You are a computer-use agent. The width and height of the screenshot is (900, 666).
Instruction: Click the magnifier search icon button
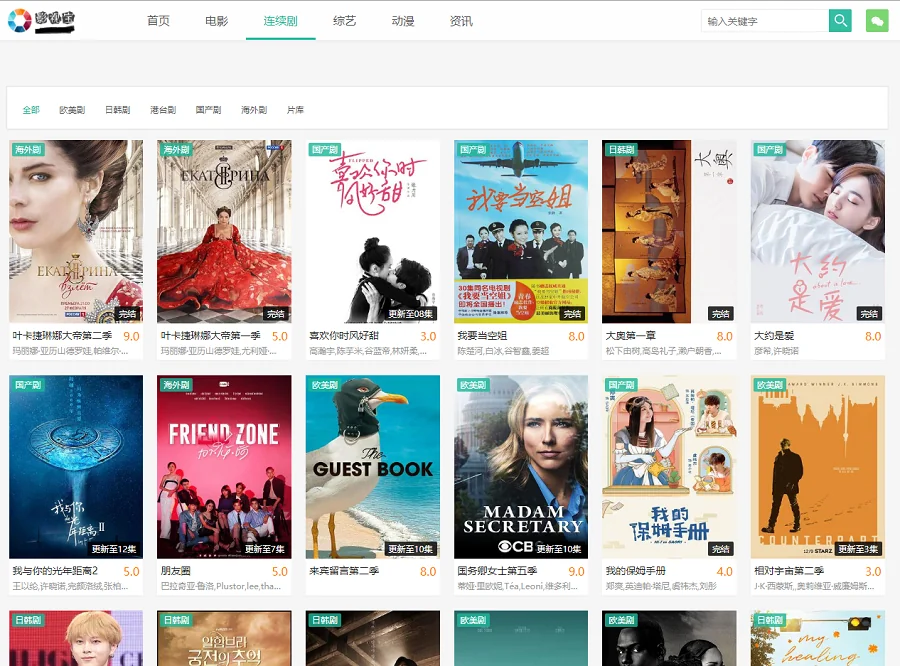tap(840, 20)
